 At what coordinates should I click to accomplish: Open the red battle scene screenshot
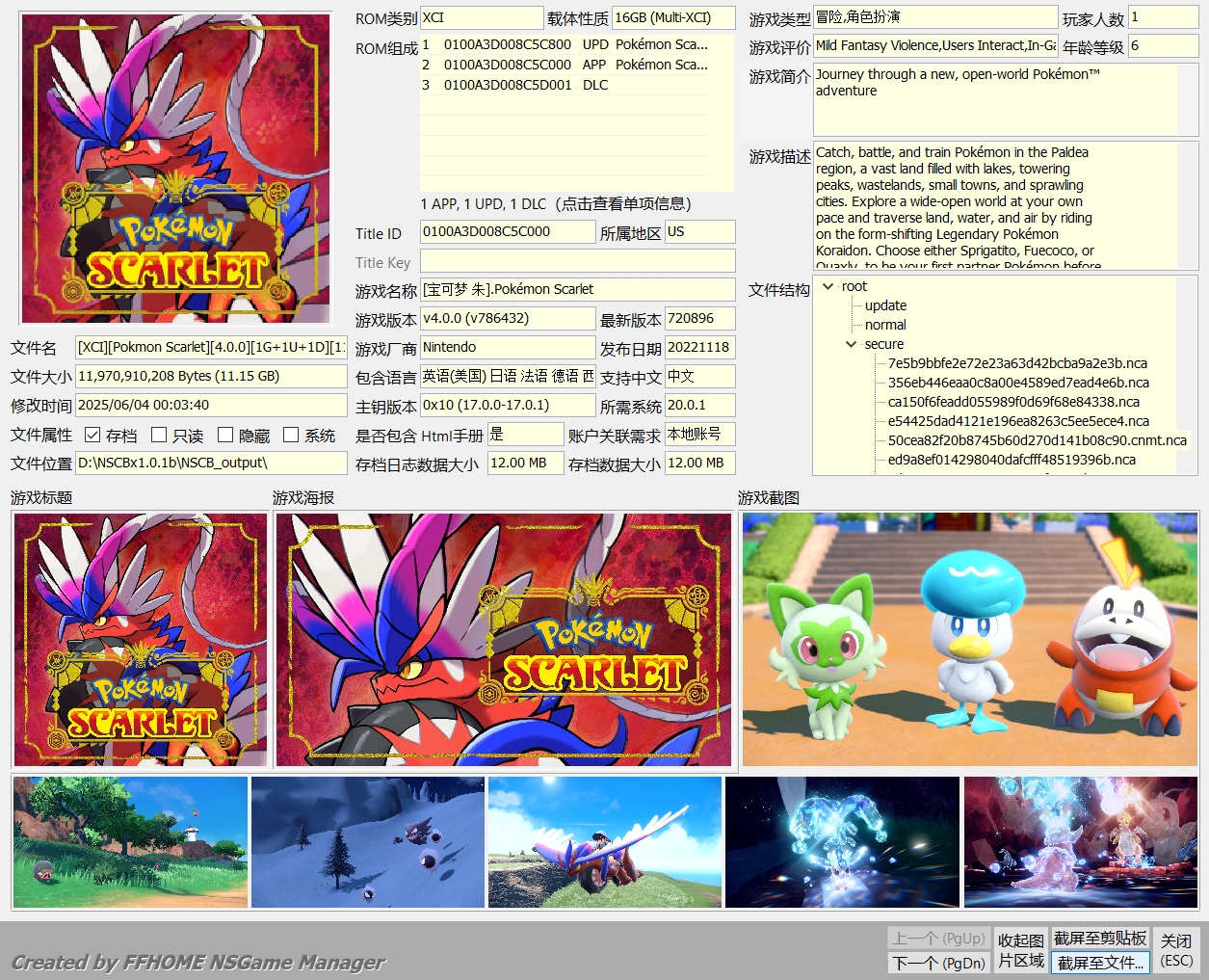coord(1081,842)
